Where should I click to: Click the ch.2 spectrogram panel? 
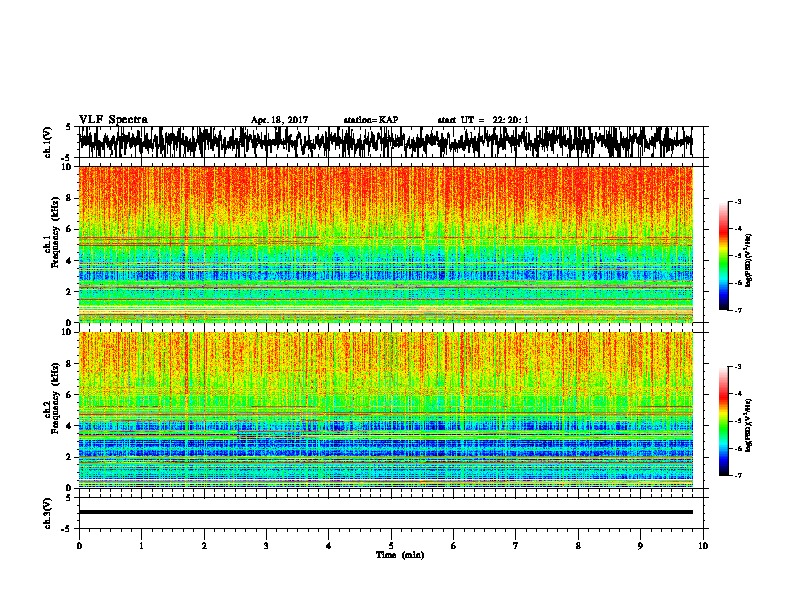386,410
